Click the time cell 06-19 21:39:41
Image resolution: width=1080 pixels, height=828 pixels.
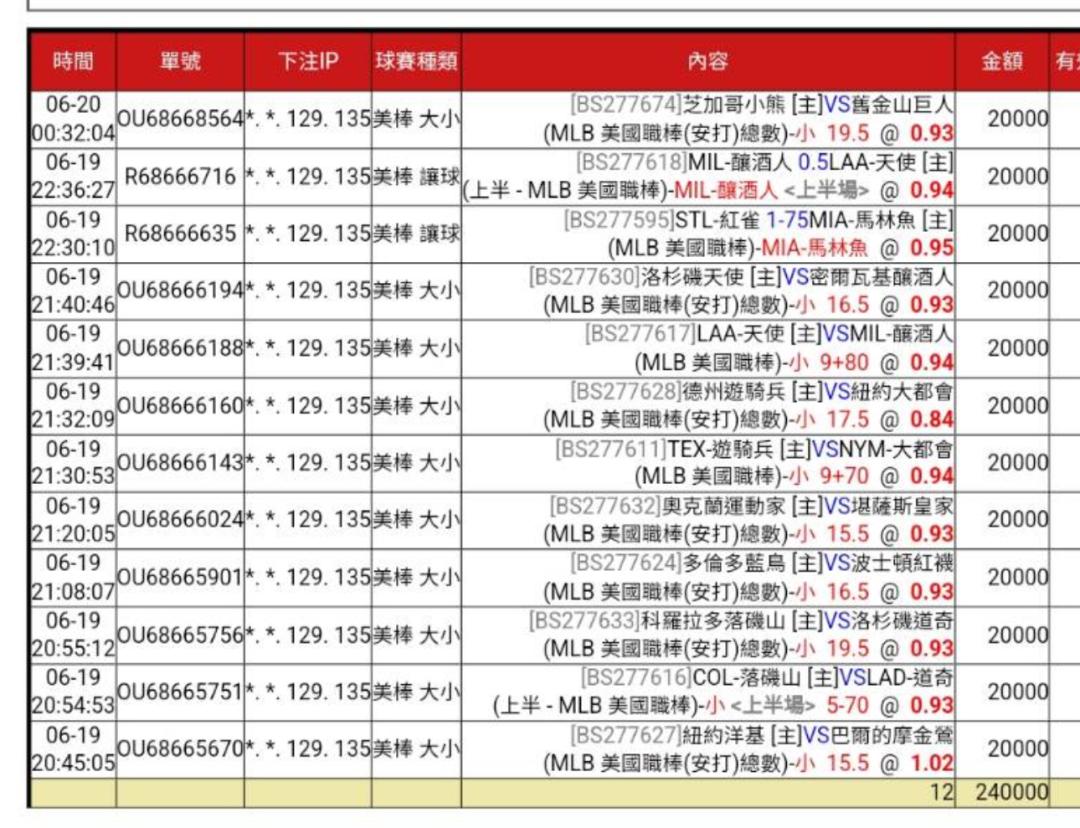[x=73, y=348]
